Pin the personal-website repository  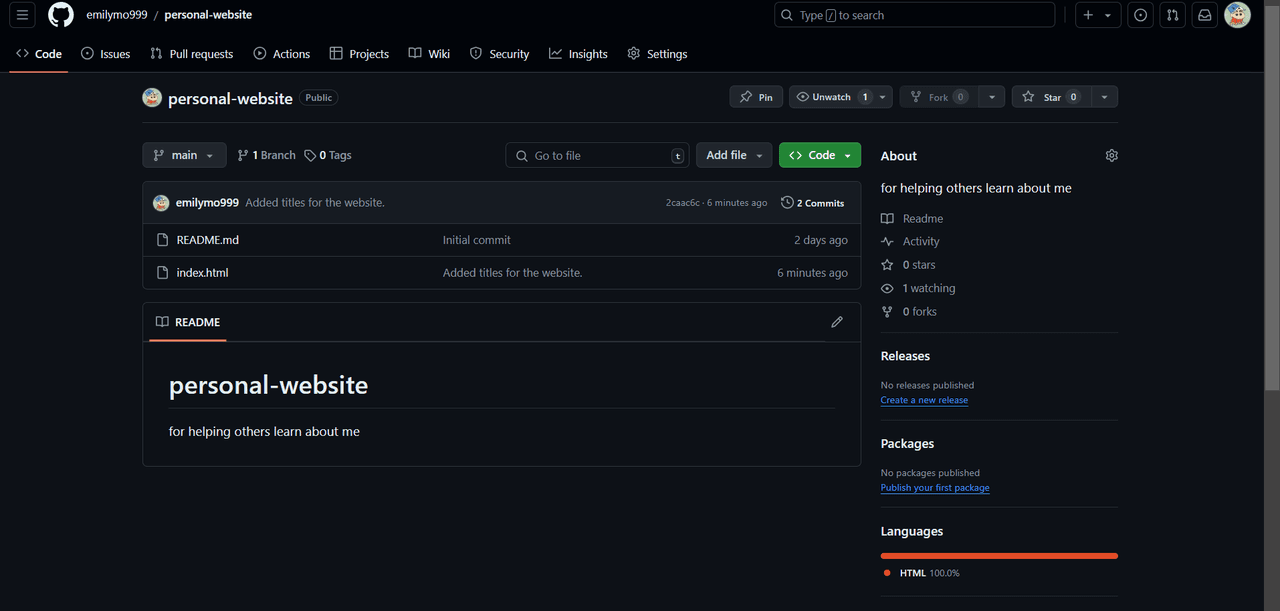pyautogui.click(x=756, y=97)
